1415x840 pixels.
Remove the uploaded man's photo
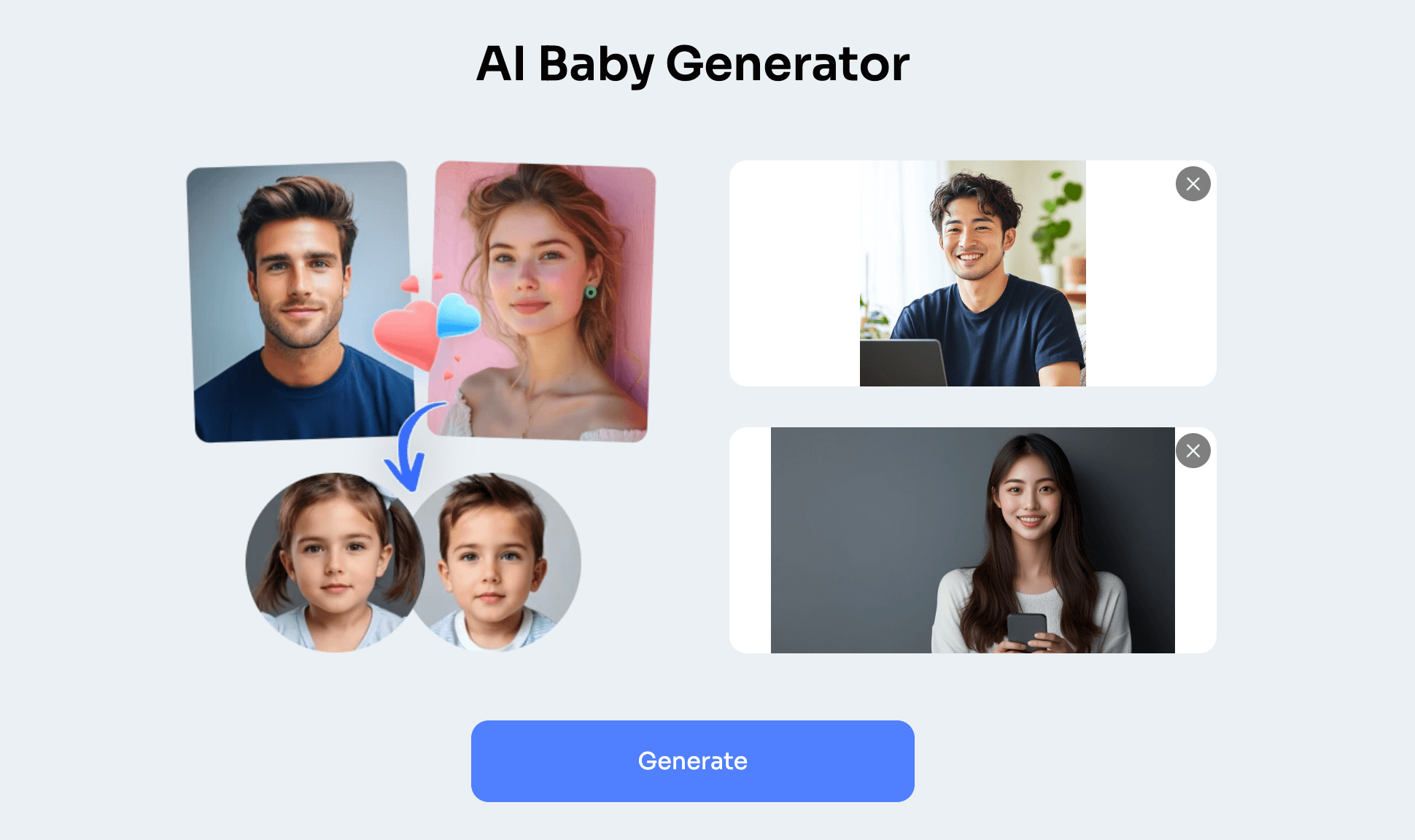[x=1193, y=184]
